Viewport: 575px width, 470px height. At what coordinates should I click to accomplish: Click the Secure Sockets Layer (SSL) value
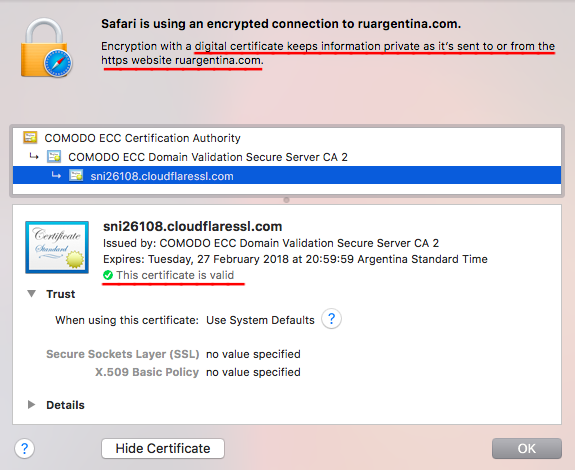click(x=253, y=354)
